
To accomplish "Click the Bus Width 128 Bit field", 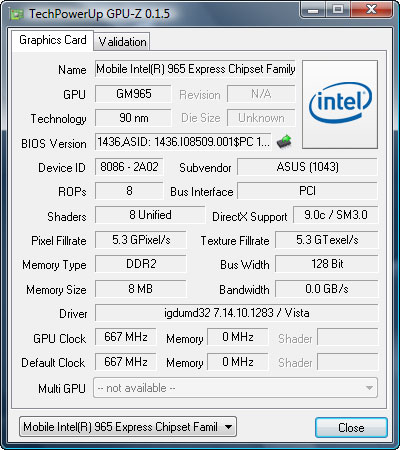I will 327,264.
